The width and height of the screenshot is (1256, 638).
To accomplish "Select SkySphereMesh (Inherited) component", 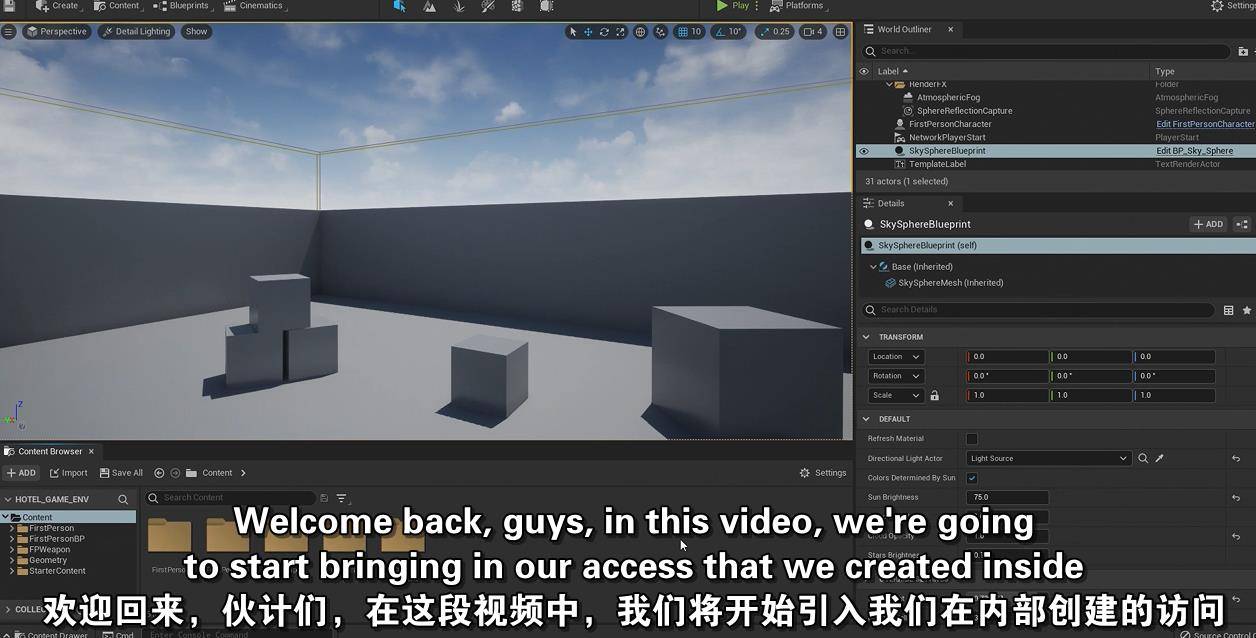I will [950, 283].
